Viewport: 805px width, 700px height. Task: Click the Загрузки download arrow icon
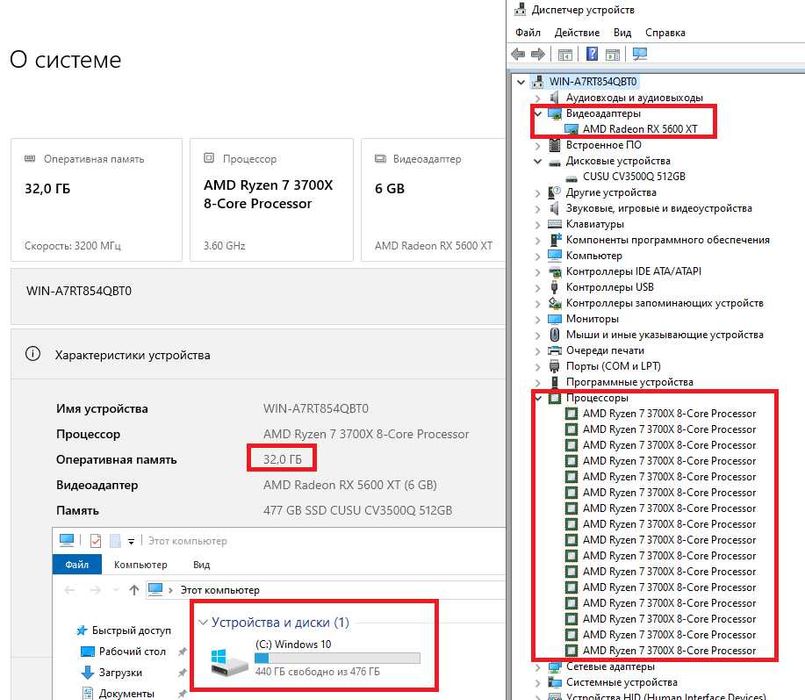pyautogui.click(x=88, y=672)
